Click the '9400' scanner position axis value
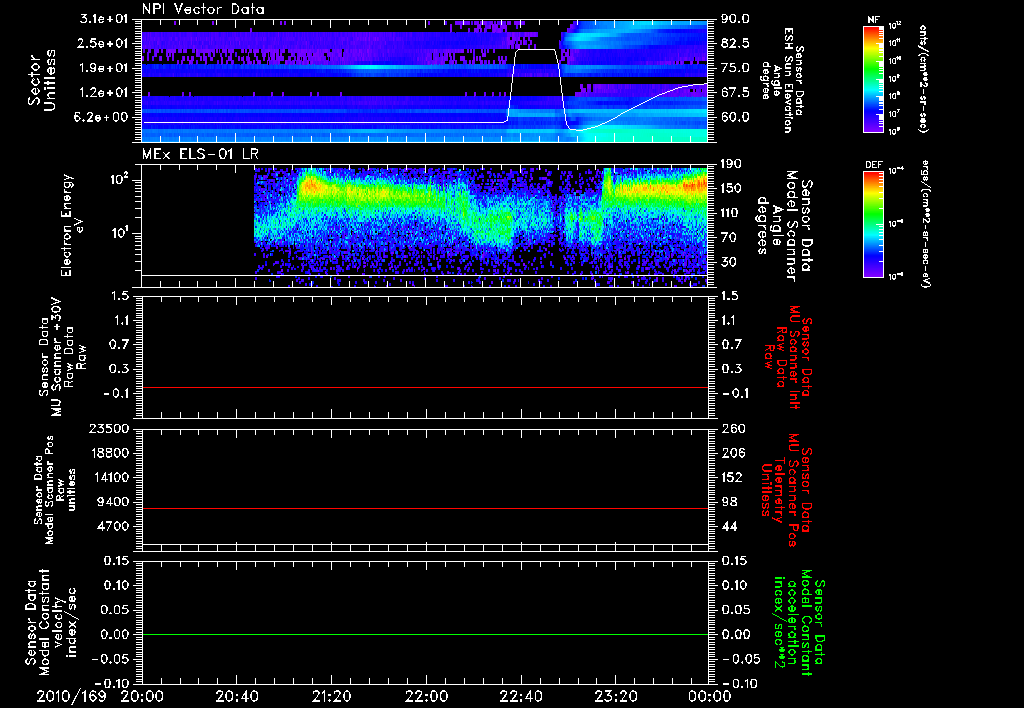The width and height of the screenshot is (1024, 708). pos(114,502)
